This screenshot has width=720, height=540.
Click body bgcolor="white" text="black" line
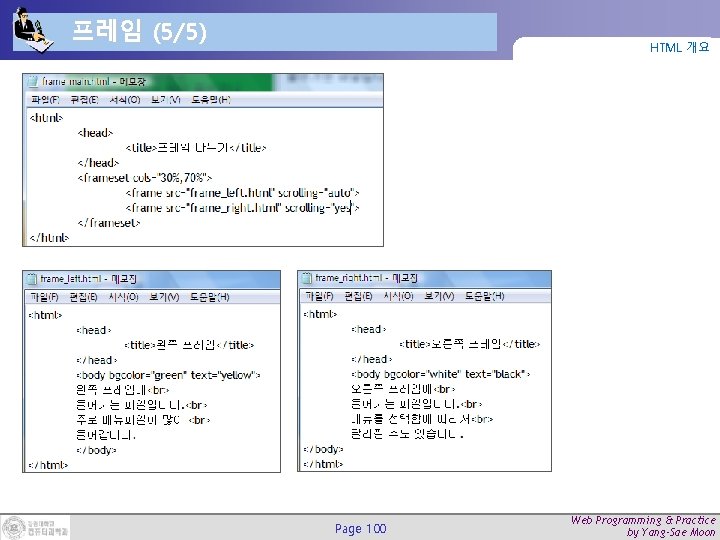click(x=441, y=374)
